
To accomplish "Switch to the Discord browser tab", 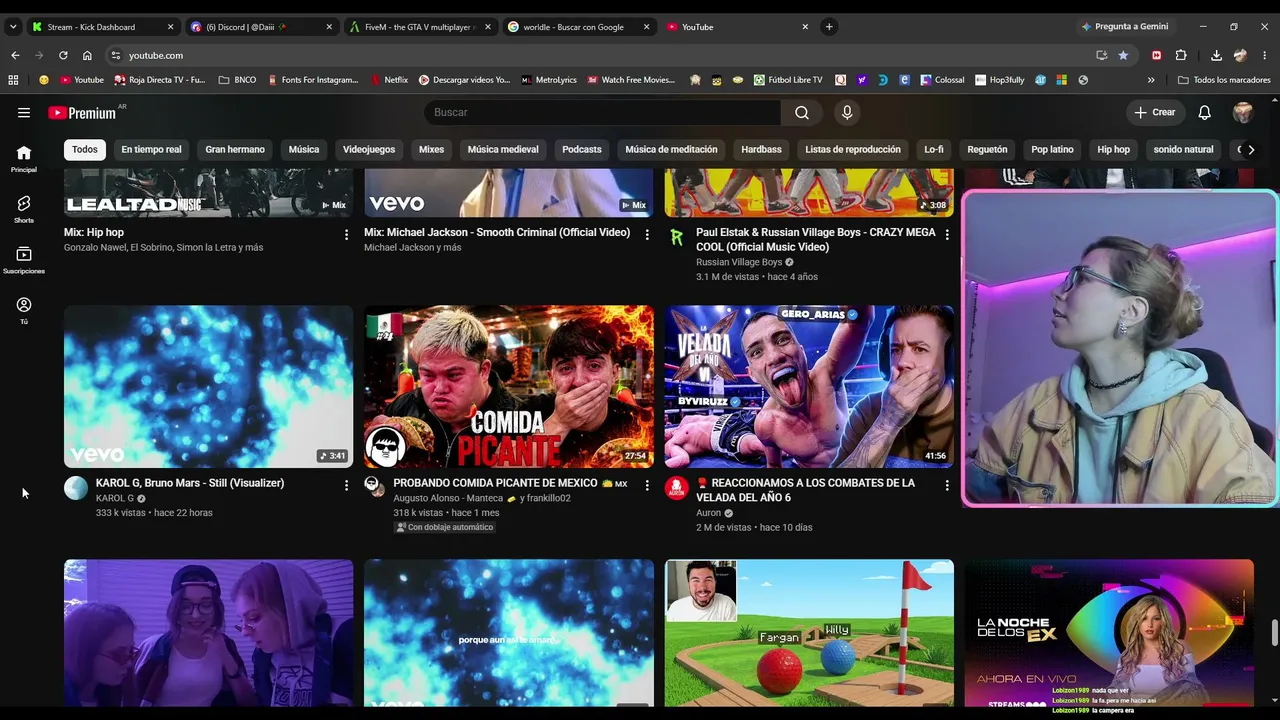I will point(260,27).
